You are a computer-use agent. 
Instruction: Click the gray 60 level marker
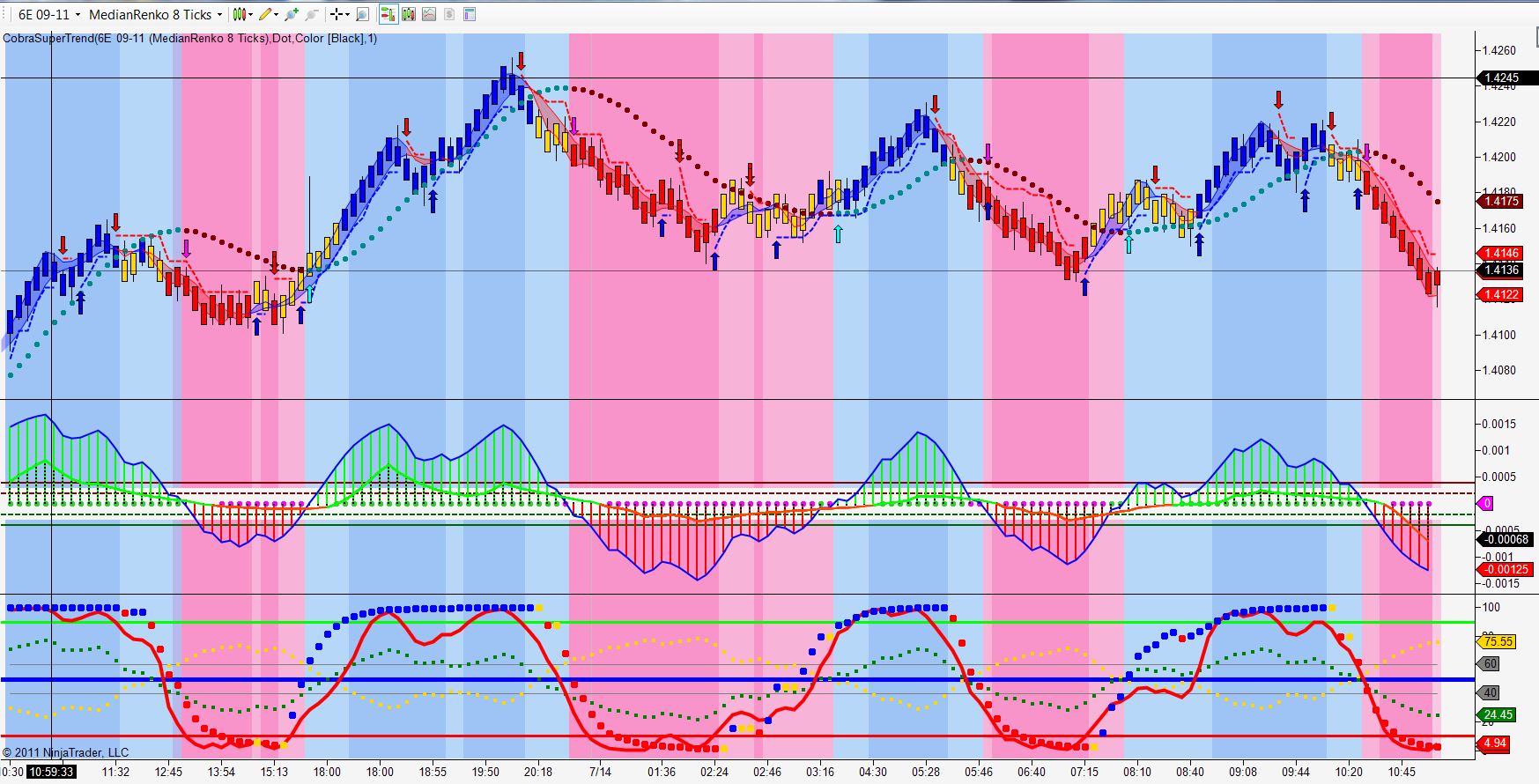point(1489,663)
